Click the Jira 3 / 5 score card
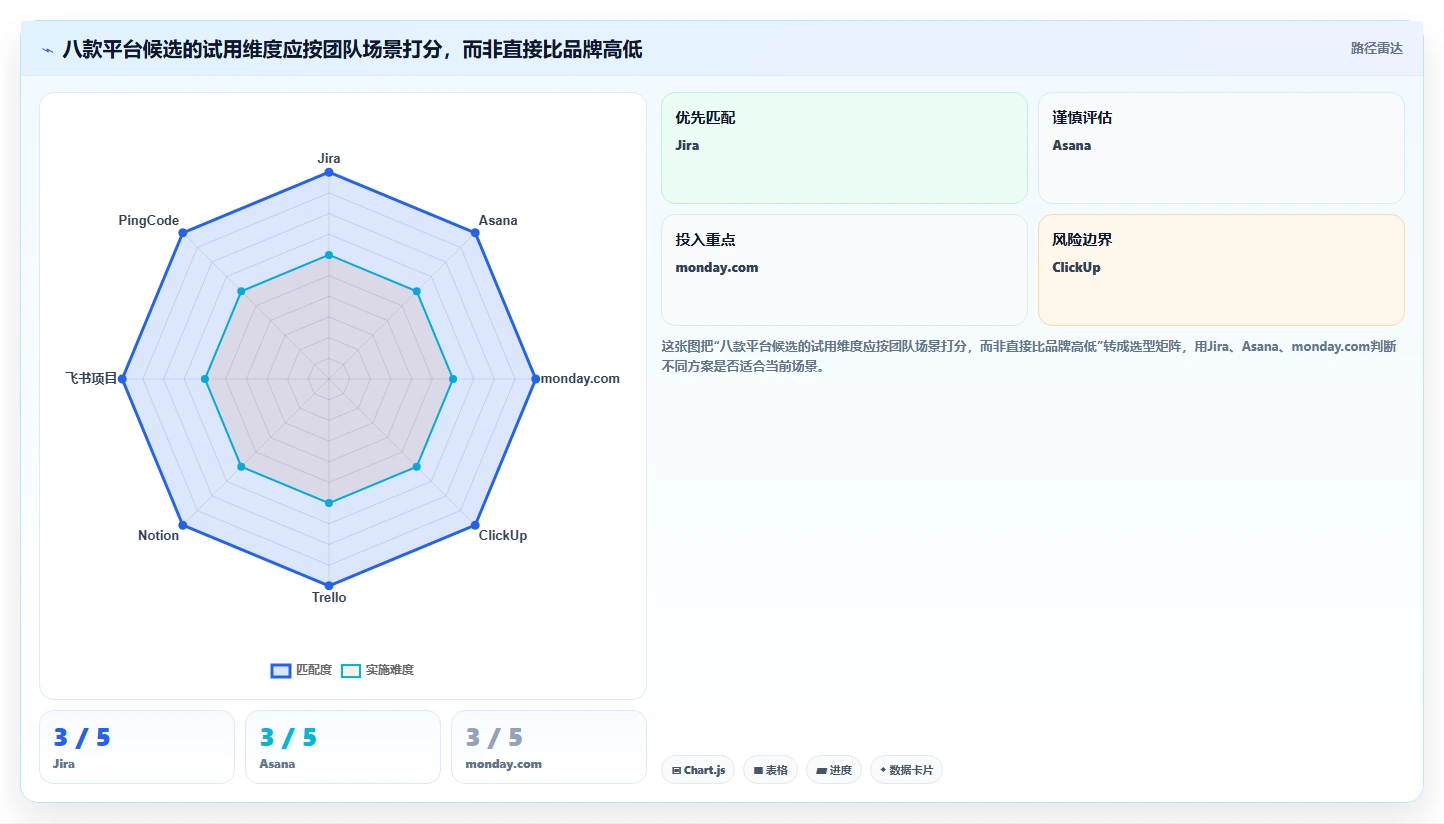1444x824 pixels. [x=137, y=747]
